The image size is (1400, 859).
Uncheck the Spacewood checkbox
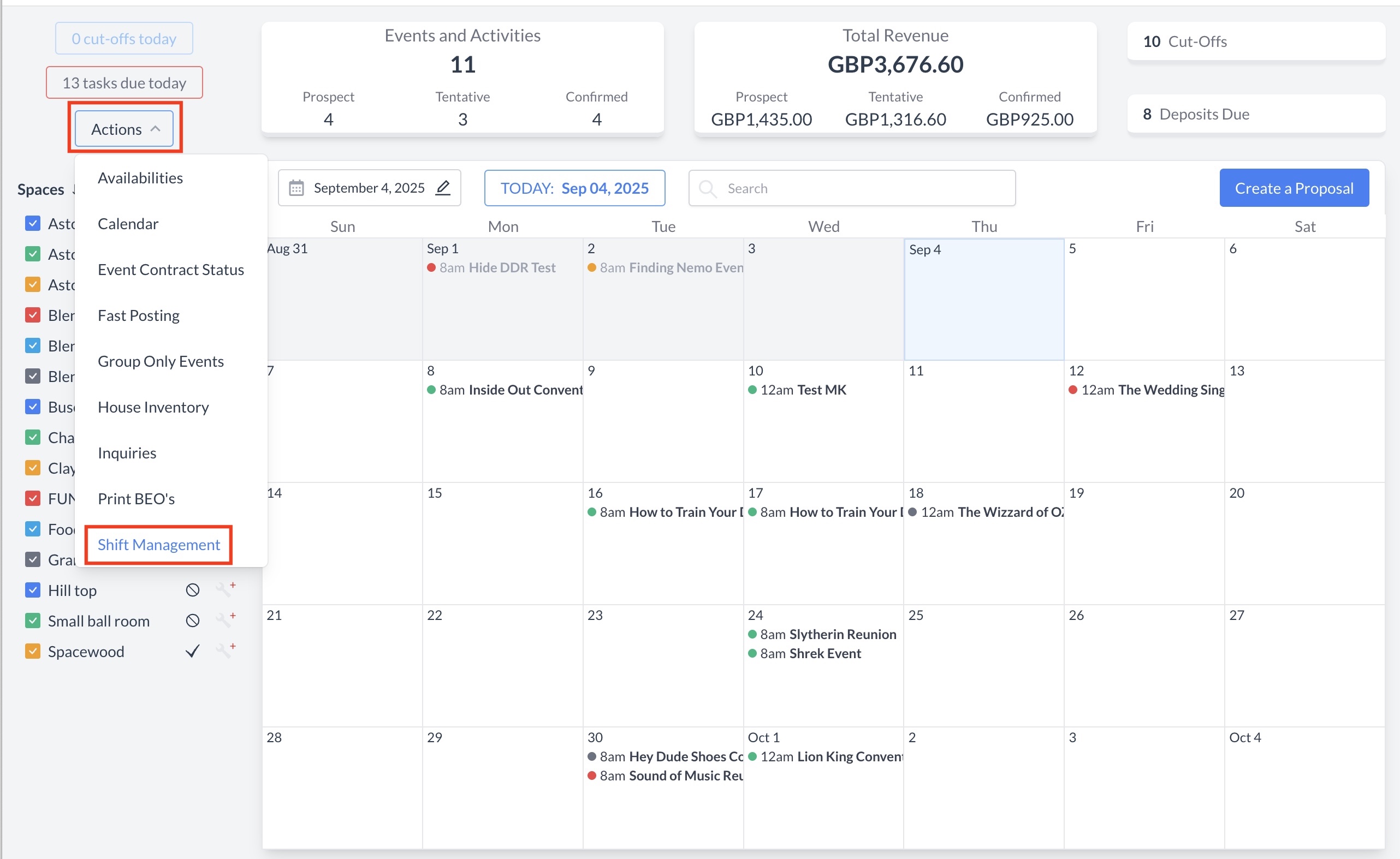[33, 651]
